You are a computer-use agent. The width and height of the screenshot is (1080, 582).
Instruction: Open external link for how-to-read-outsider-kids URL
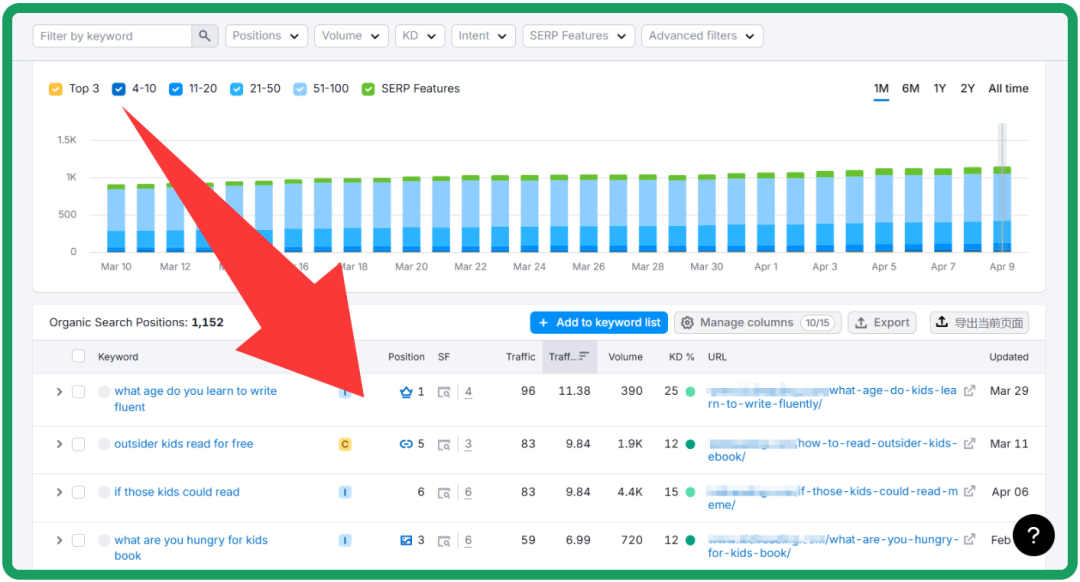(969, 444)
